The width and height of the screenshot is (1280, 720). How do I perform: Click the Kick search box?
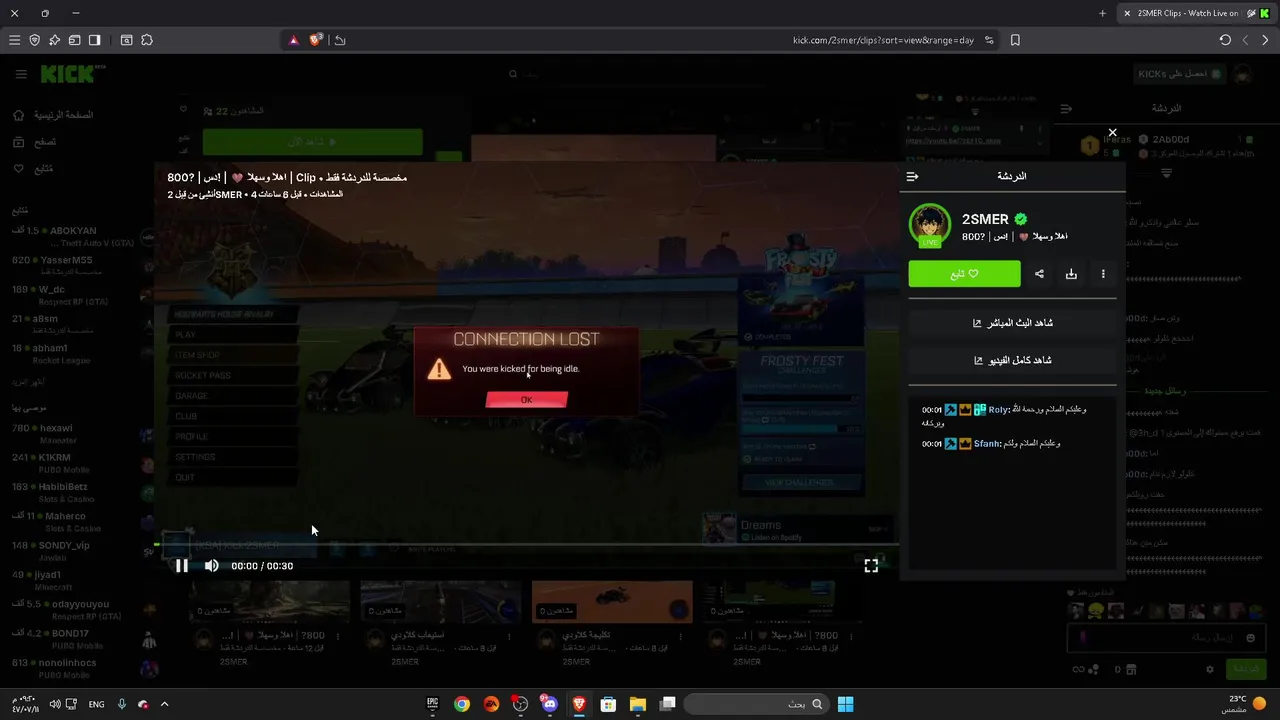pyautogui.click(x=640, y=74)
